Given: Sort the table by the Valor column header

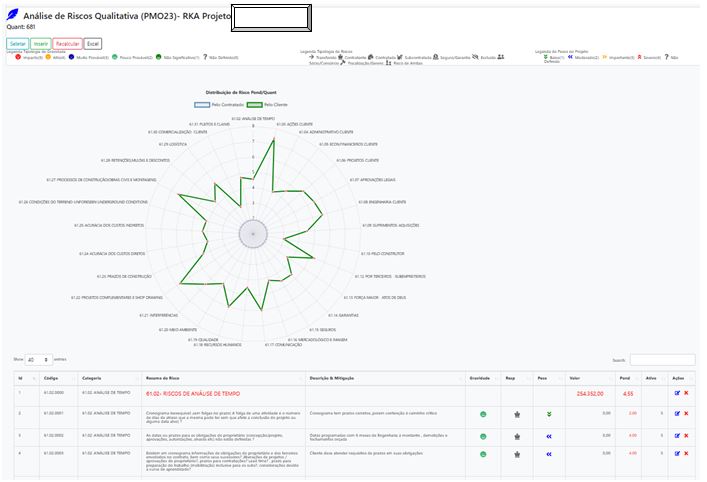Looking at the screenshot, I should point(590,378).
